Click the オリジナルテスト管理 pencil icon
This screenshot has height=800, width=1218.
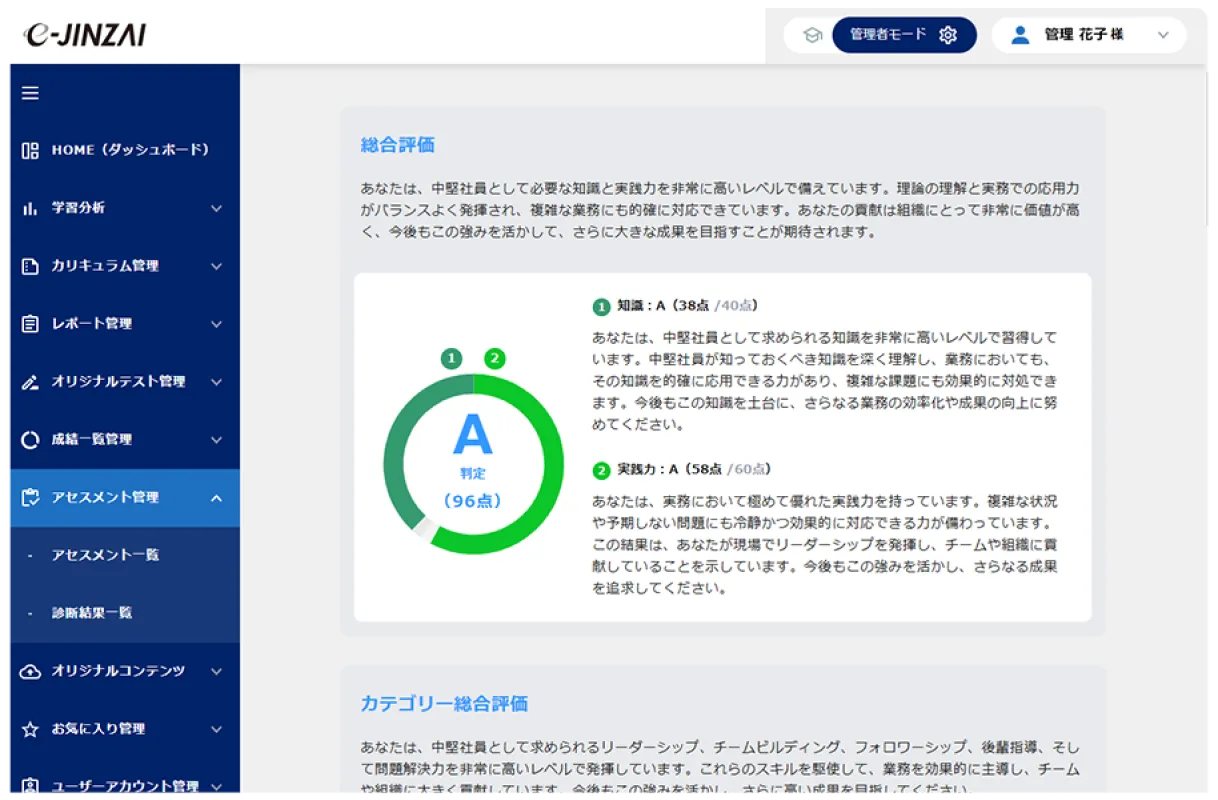(x=30, y=382)
